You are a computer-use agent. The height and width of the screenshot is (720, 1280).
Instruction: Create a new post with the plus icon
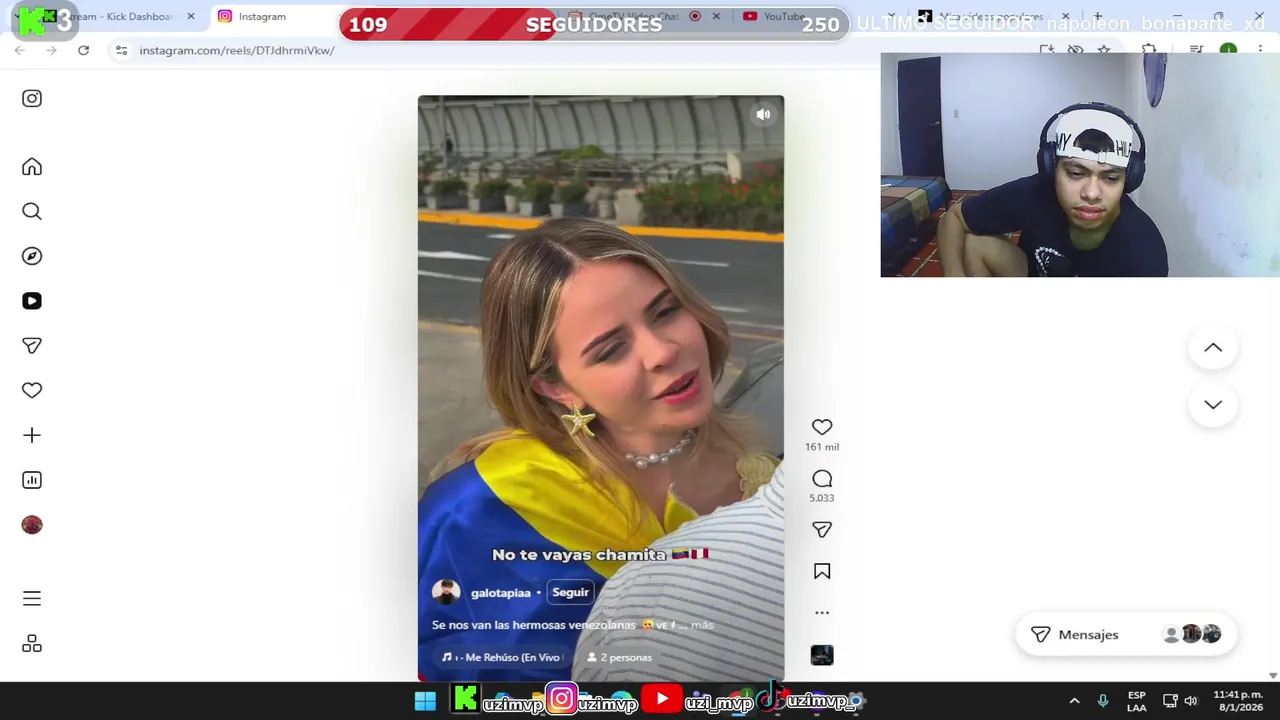pos(32,435)
